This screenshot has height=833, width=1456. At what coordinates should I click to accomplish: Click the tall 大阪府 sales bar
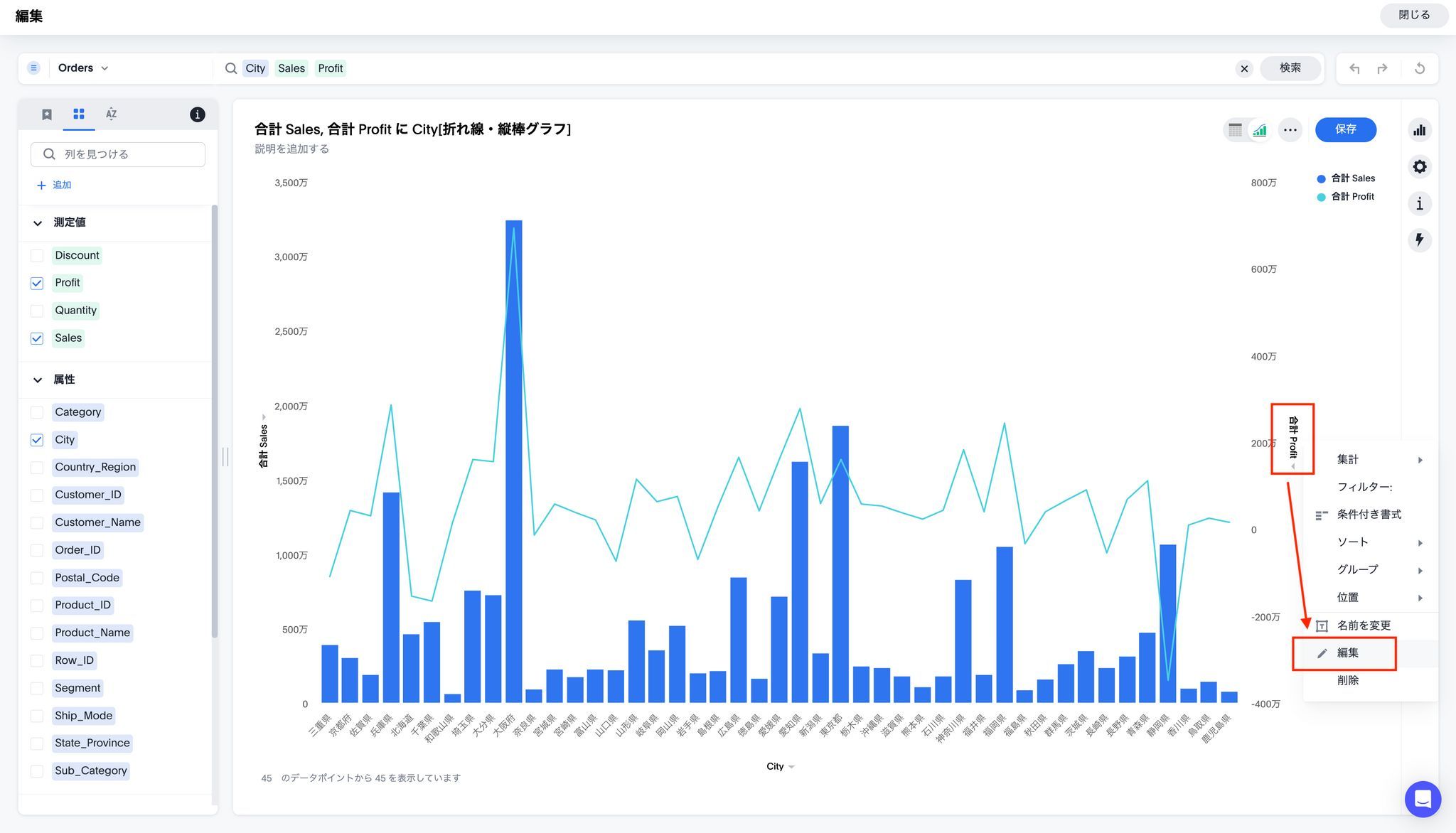pos(513,462)
